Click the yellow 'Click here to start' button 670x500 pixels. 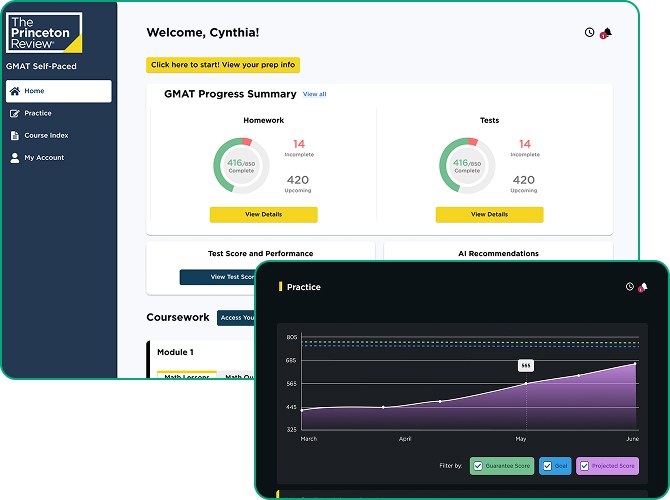tap(222, 65)
